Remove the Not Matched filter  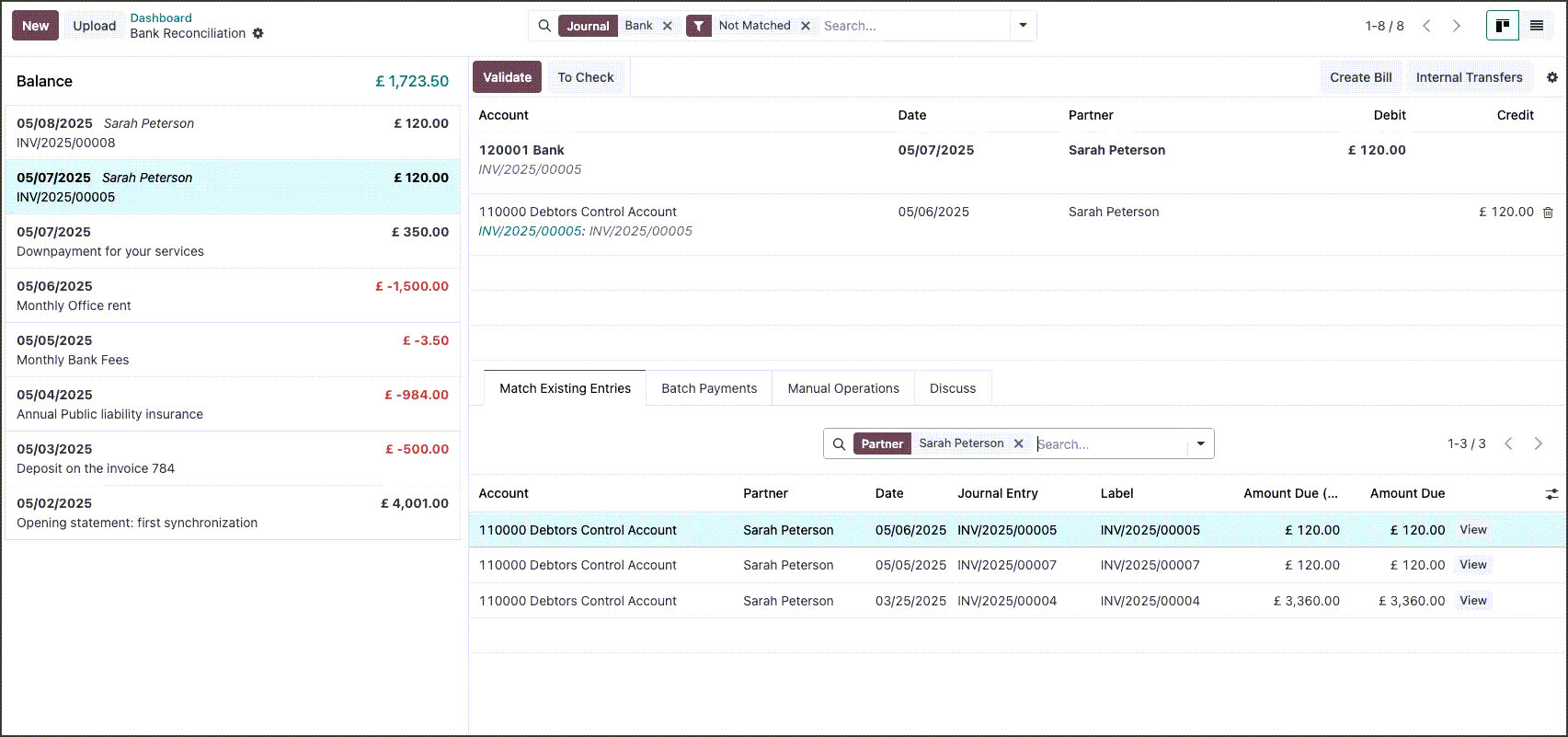(806, 26)
